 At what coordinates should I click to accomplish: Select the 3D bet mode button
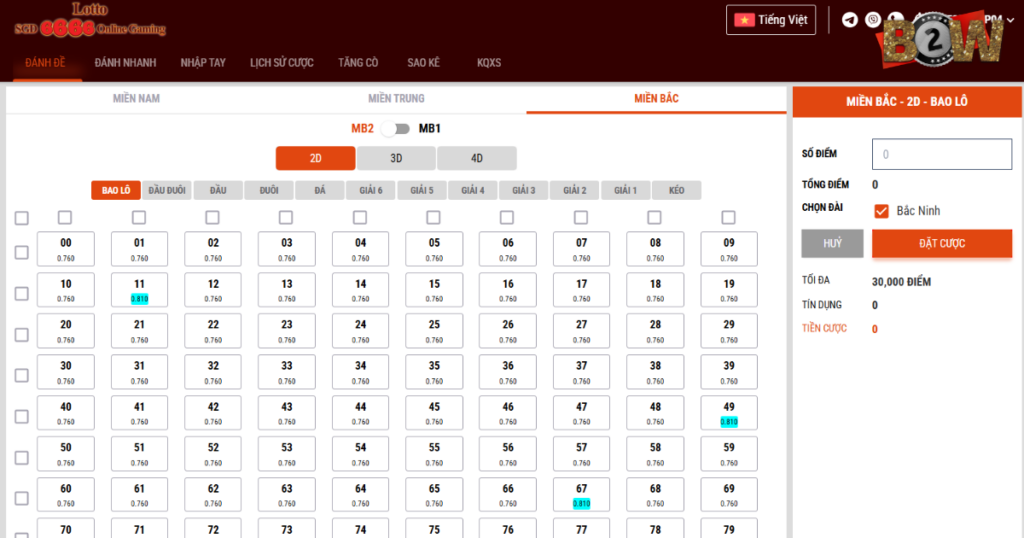point(396,158)
